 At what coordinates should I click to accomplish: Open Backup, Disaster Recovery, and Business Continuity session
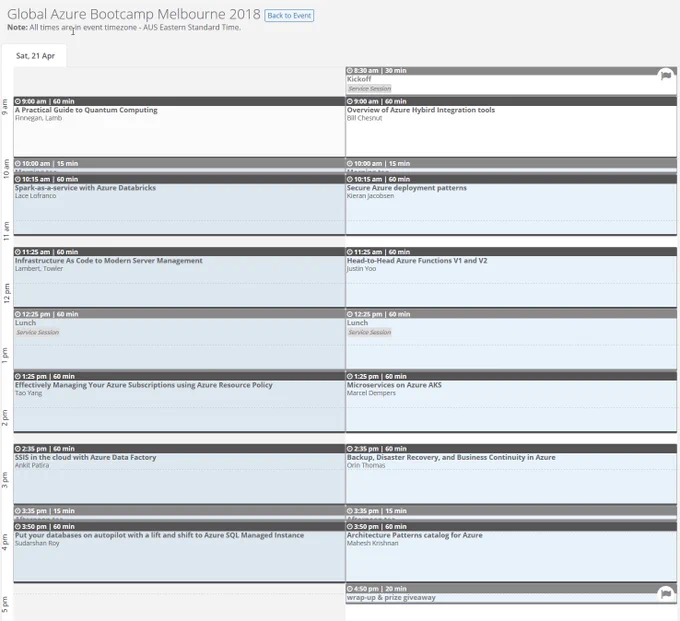coord(451,457)
